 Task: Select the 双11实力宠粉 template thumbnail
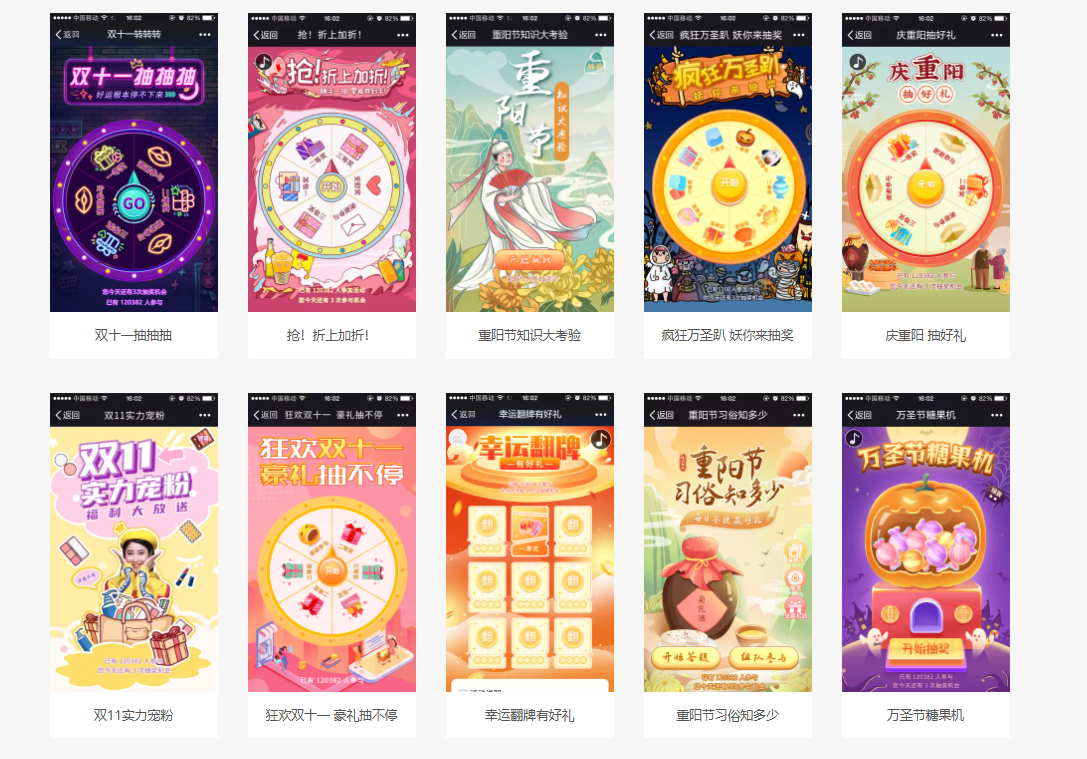134,542
